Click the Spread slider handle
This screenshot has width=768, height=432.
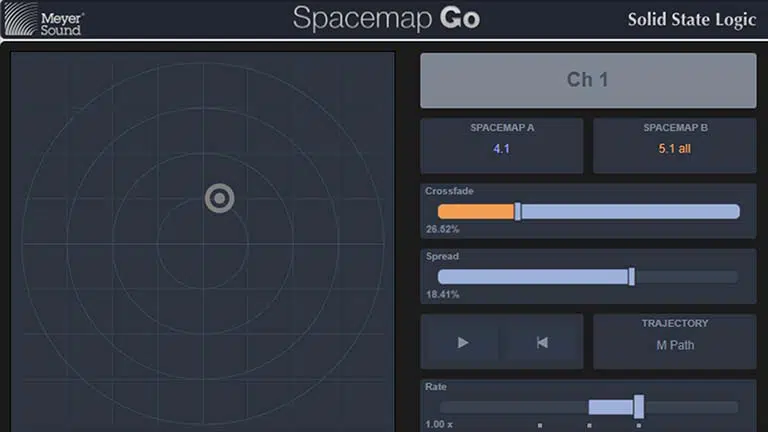point(632,277)
